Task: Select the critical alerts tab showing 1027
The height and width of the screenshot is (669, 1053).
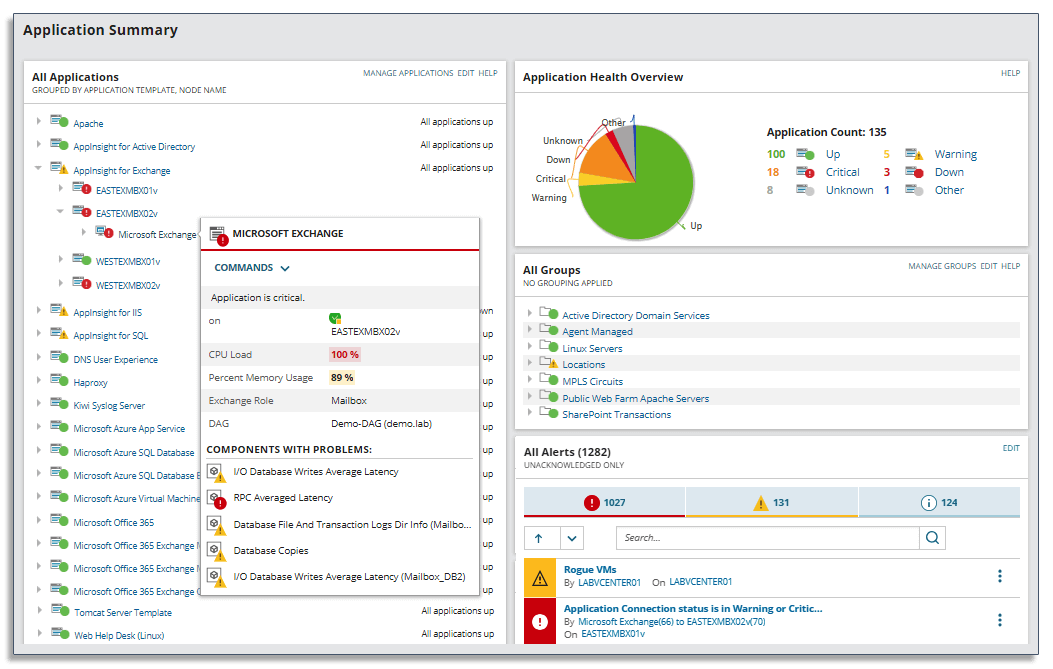Action: (604, 502)
